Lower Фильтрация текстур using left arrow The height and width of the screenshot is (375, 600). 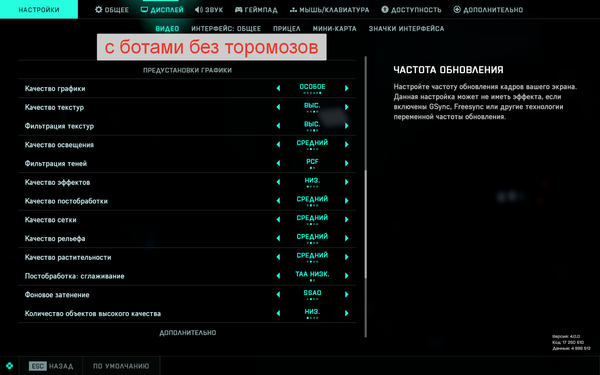(x=278, y=126)
